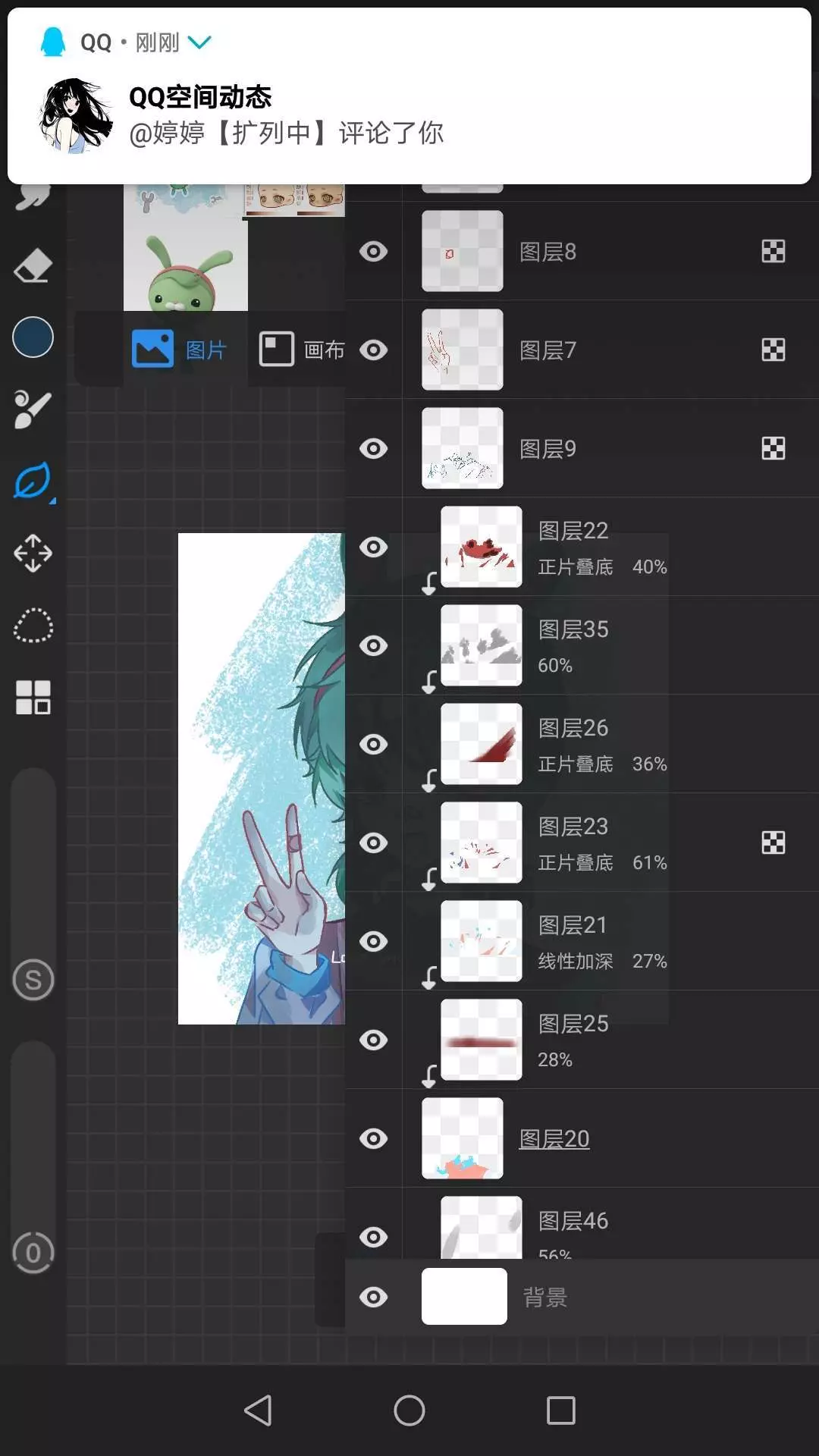Toggle alpha lock checker icon on 图层9

click(x=773, y=448)
